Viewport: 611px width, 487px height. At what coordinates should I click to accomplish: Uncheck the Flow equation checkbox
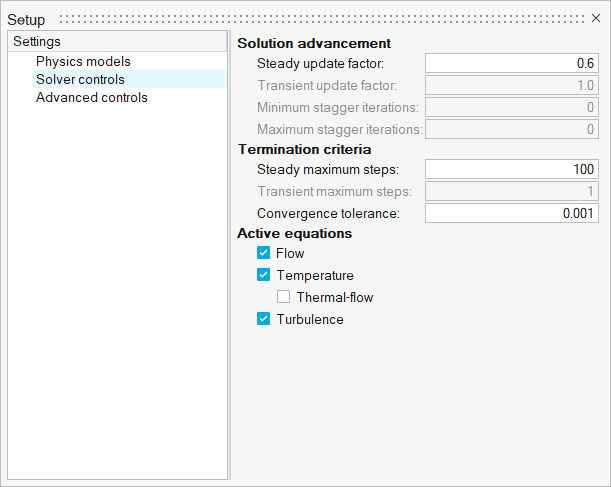click(x=264, y=254)
